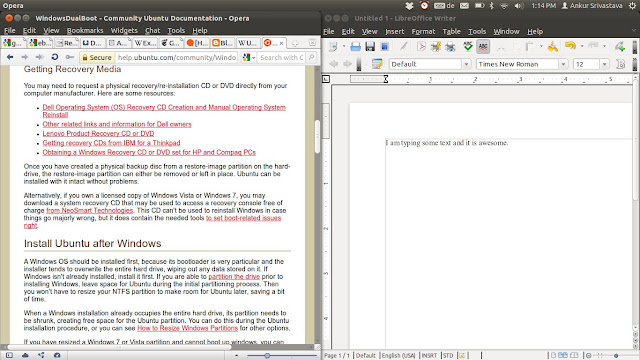Screen dimensions: 640x360
Task: Open Lenovo Product Recovery CD or DVD link
Action: click(98, 133)
